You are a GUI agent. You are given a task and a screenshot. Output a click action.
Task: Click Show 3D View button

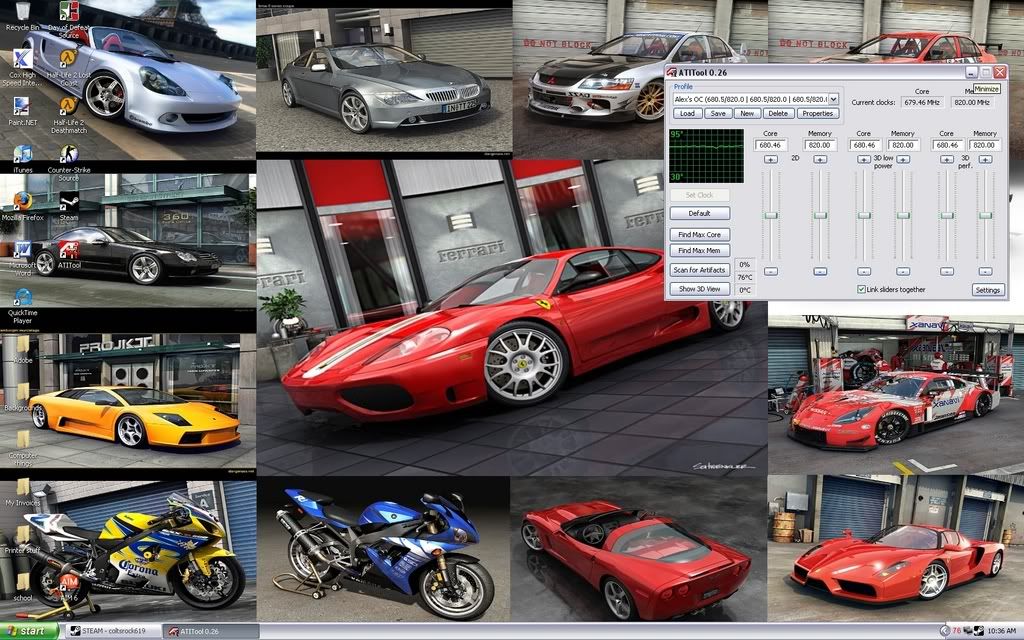click(x=699, y=289)
